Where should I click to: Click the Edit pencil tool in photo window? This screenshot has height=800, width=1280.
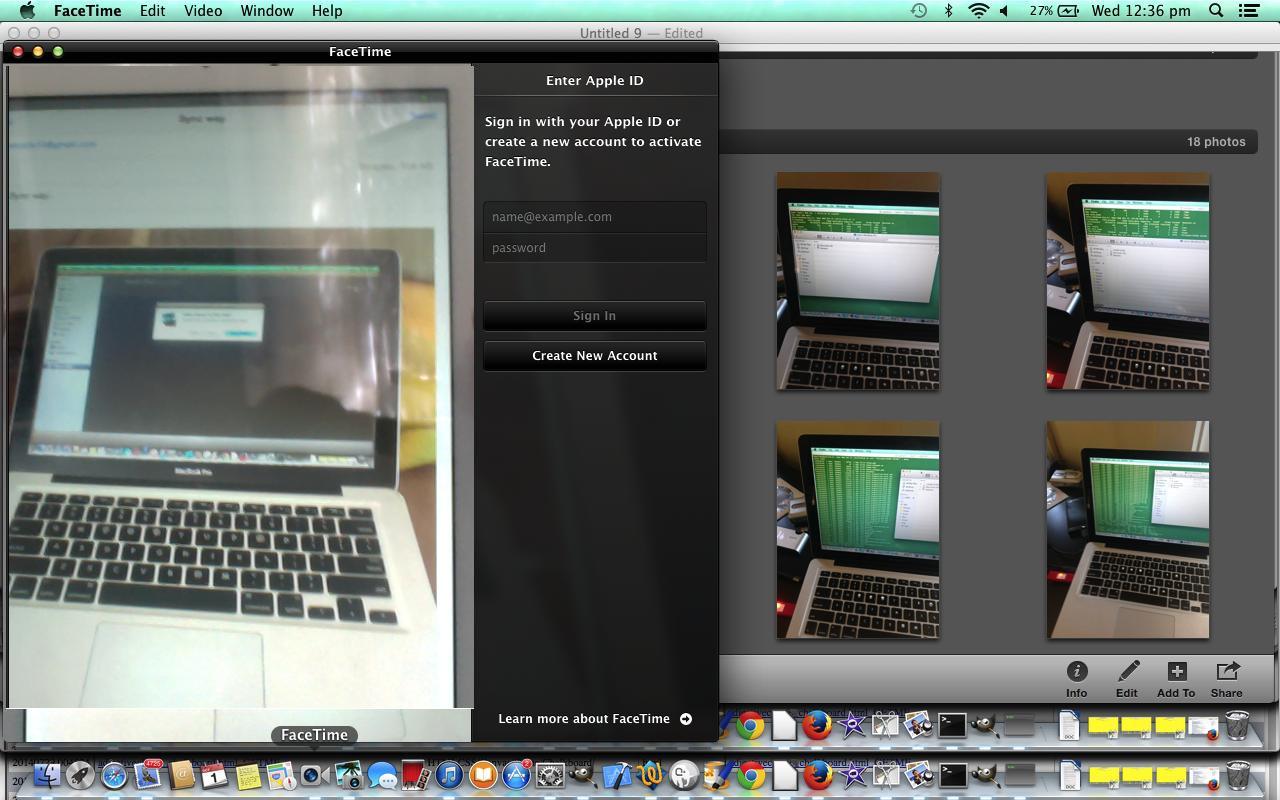click(x=1127, y=679)
